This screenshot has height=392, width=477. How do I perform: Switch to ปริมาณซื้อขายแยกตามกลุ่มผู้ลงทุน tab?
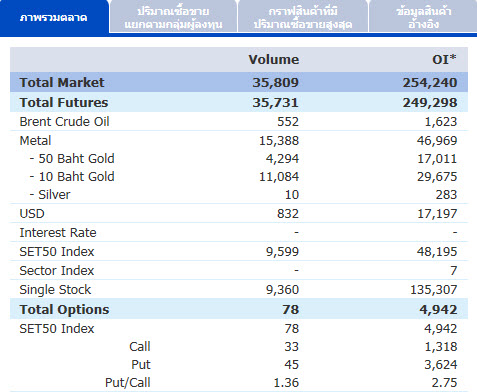click(x=173, y=17)
